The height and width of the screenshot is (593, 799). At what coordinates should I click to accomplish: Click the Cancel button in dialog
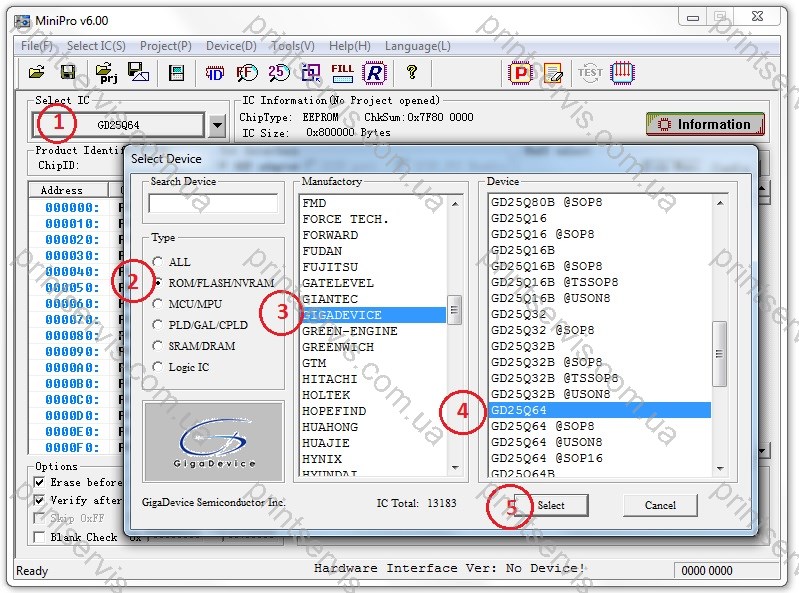pos(660,505)
